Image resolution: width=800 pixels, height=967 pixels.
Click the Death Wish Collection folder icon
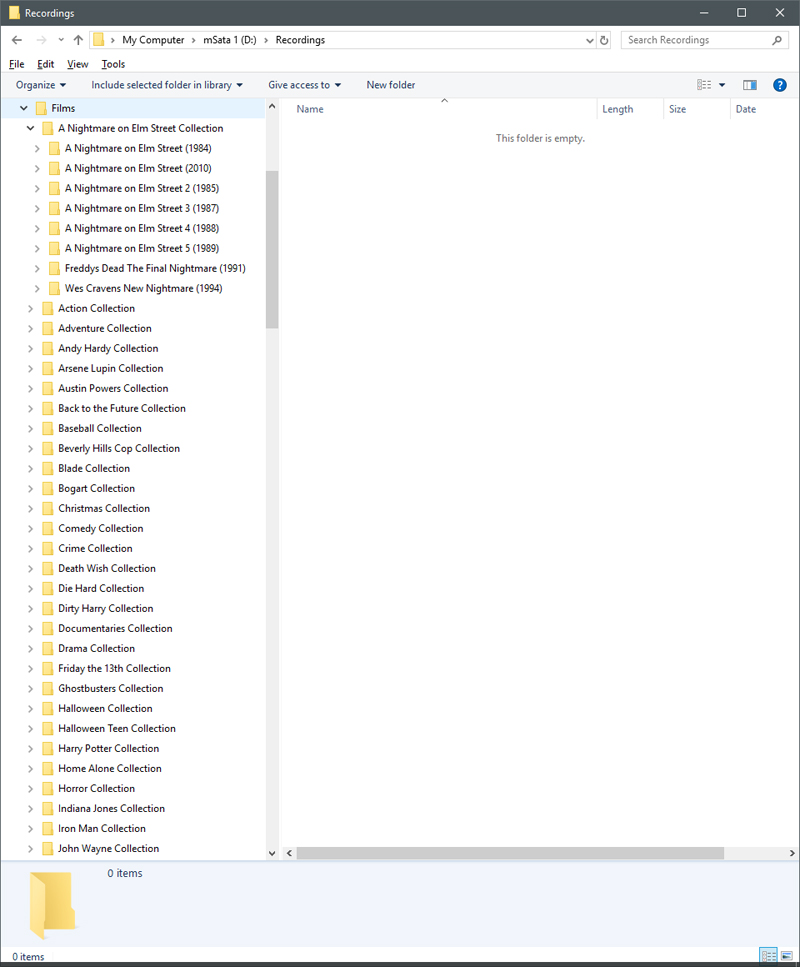pos(47,569)
